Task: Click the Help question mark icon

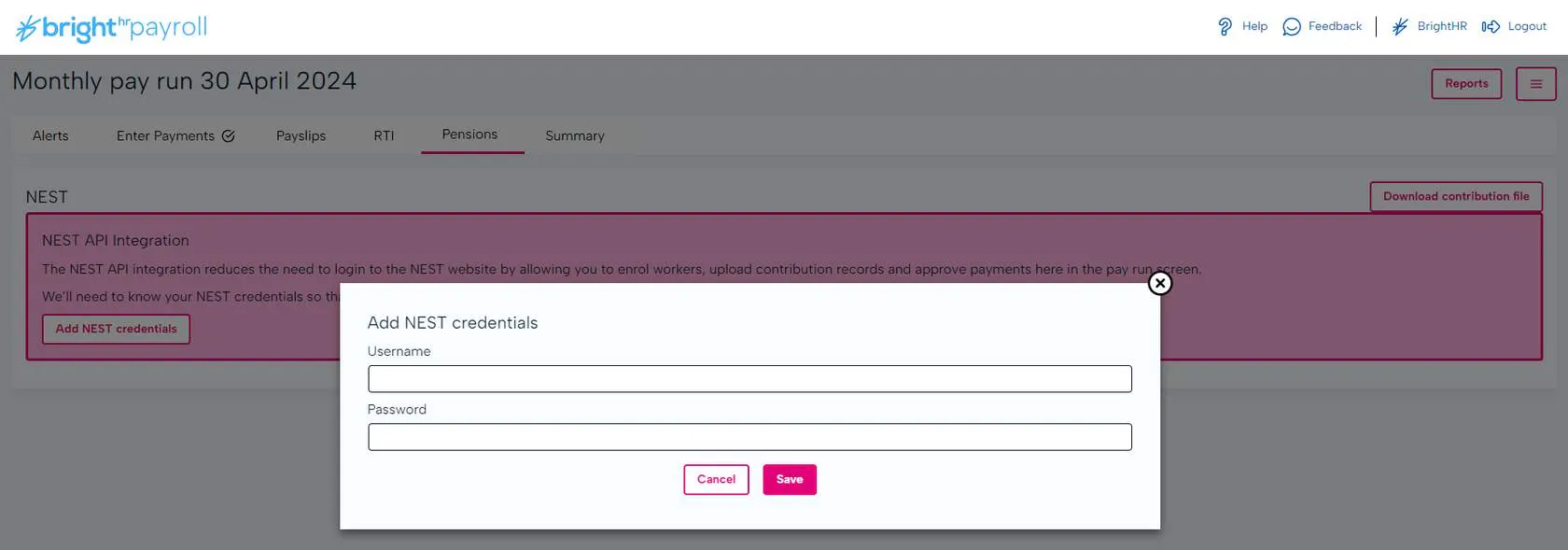Action: (x=1225, y=27)
